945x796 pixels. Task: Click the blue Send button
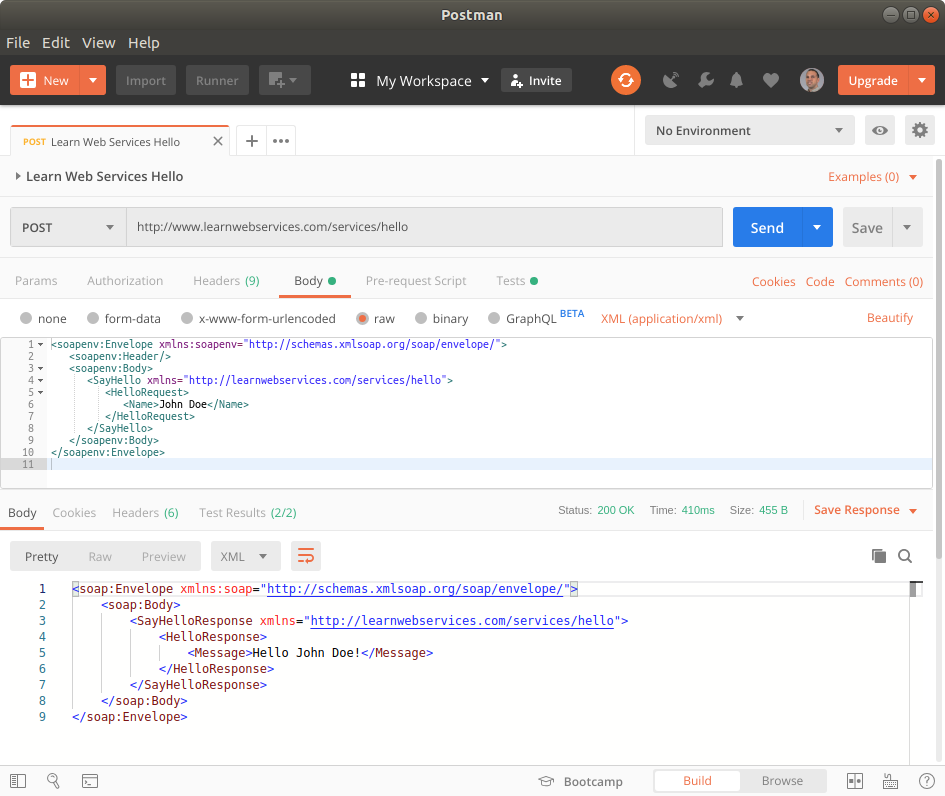tap(767, 227)
